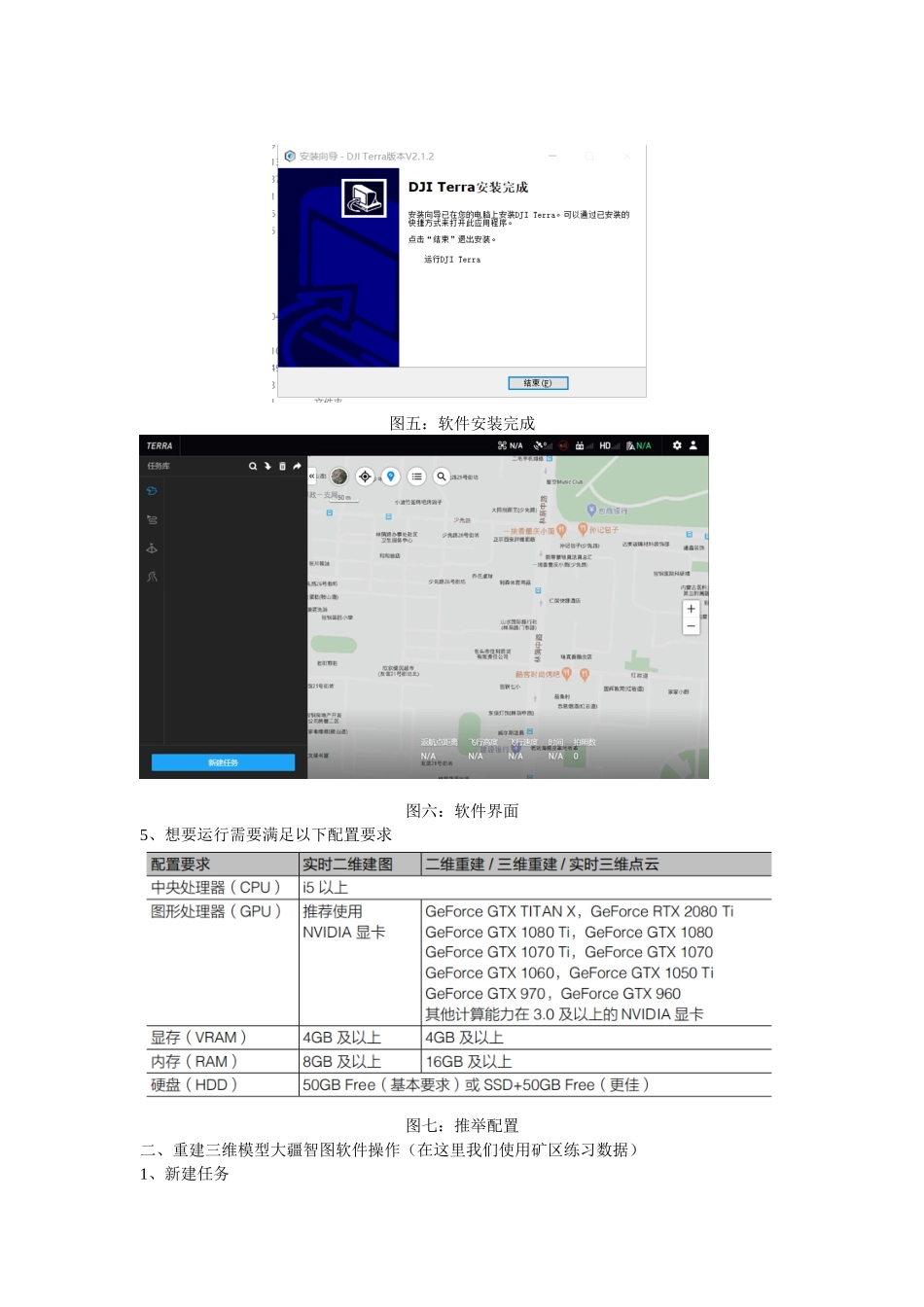924x1307 pixels.
Task: Click the 返航点距离 telemetry label
Action: coord(439,742)
